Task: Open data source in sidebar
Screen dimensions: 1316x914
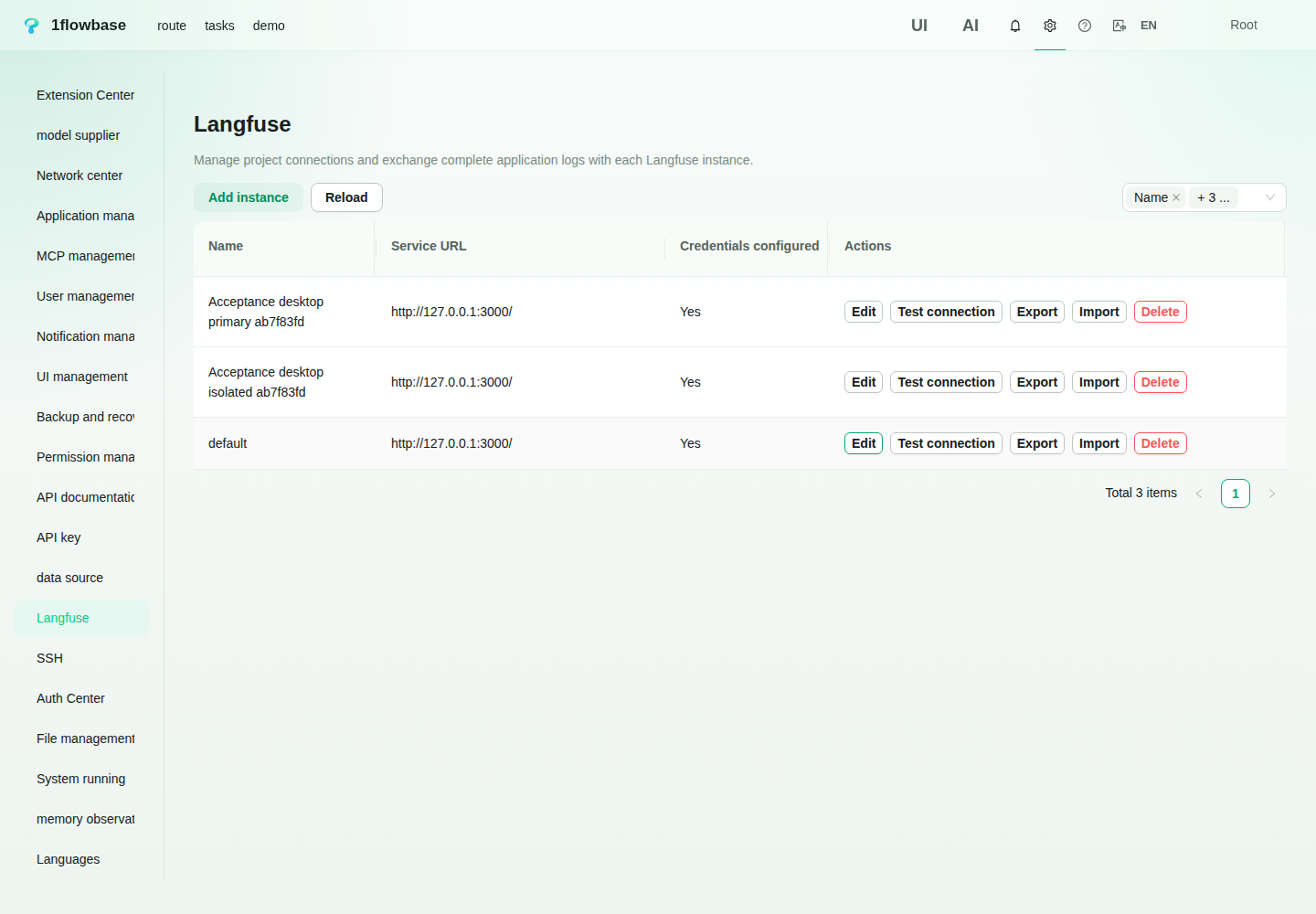Action: click(82, 578)
